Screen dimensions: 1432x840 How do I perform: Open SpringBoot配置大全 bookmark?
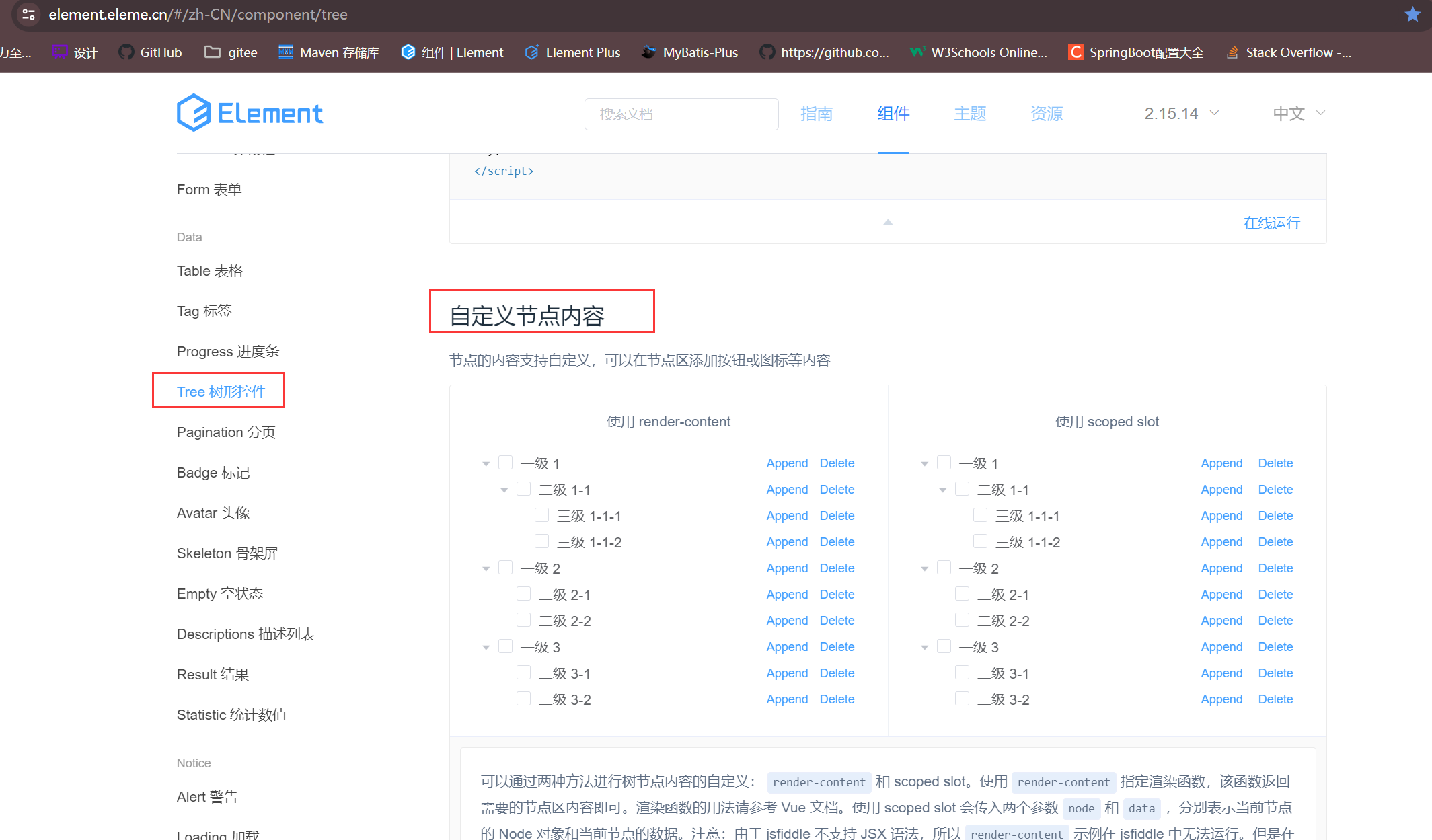point(1136,52)
